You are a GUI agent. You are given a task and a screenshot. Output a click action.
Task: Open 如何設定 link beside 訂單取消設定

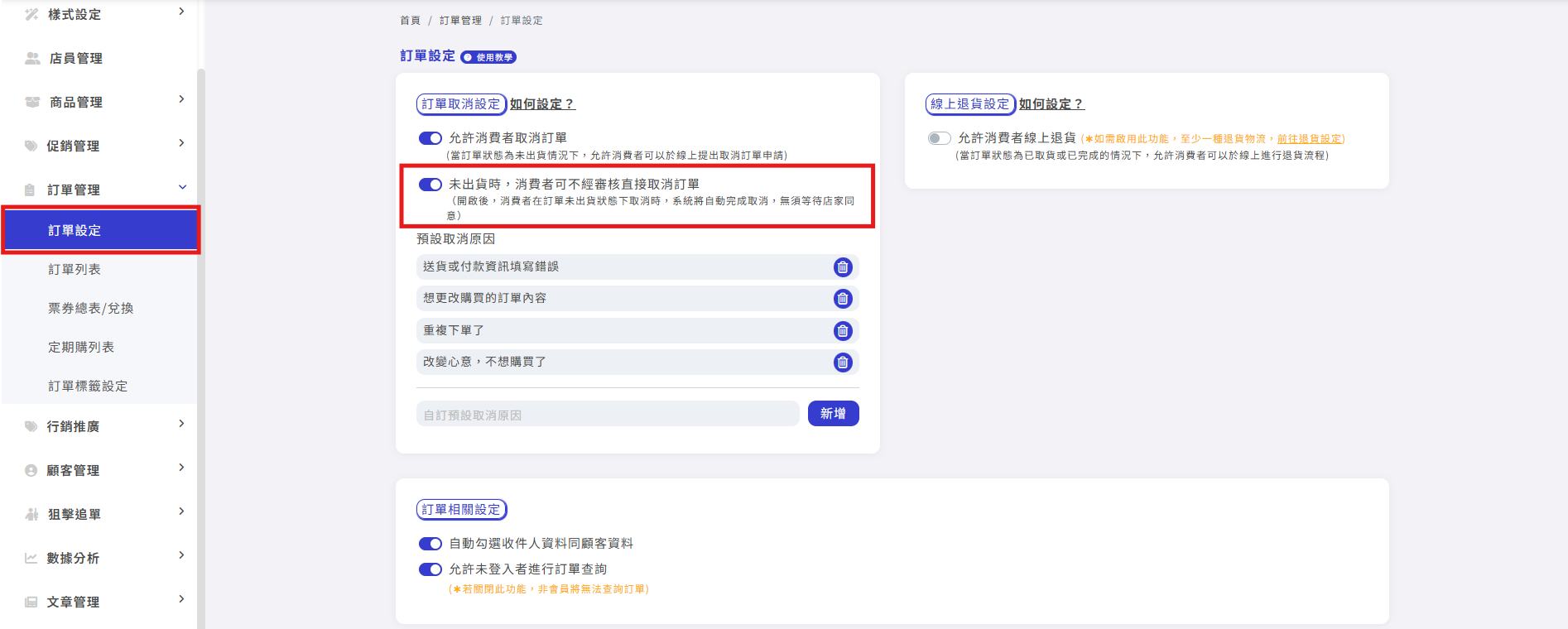[x=542, y=104]
